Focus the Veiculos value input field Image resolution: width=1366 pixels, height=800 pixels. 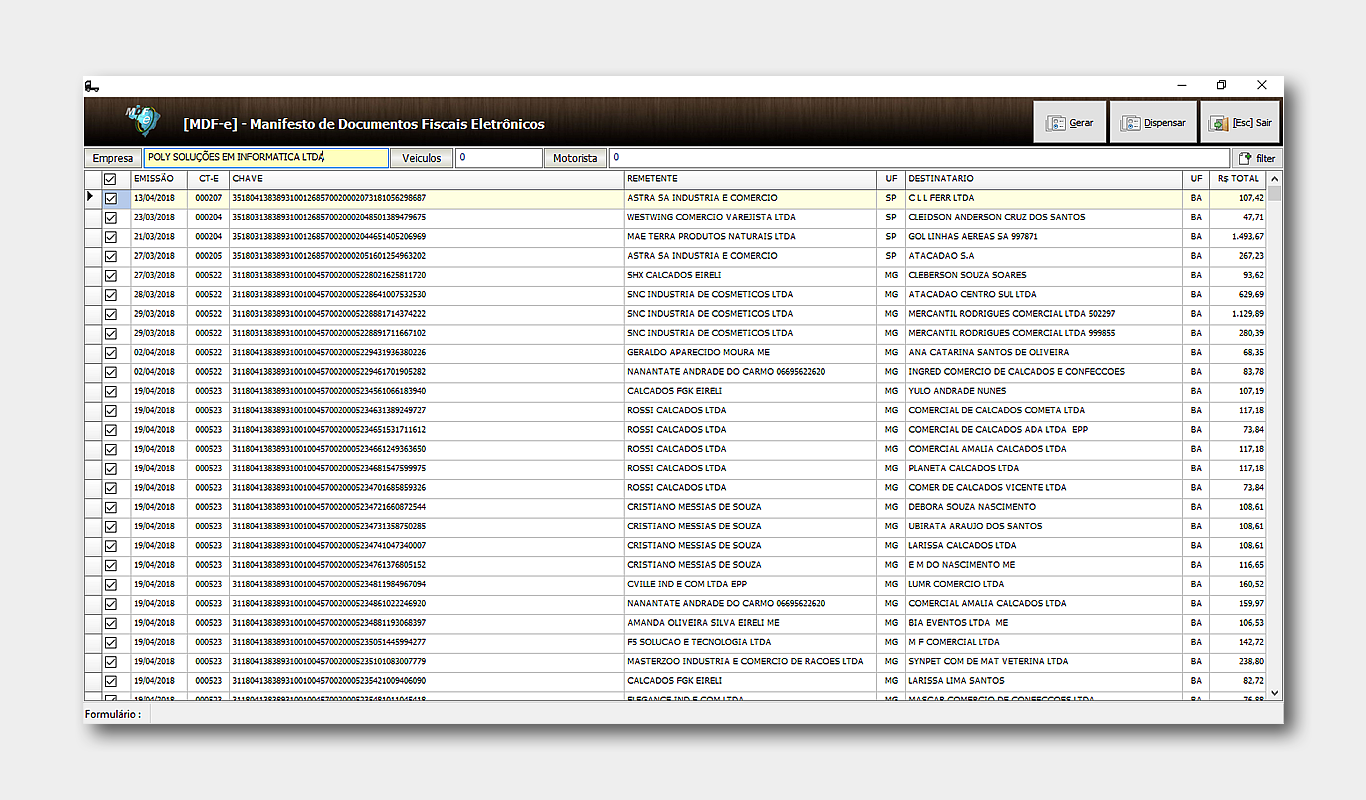point(499,158)
